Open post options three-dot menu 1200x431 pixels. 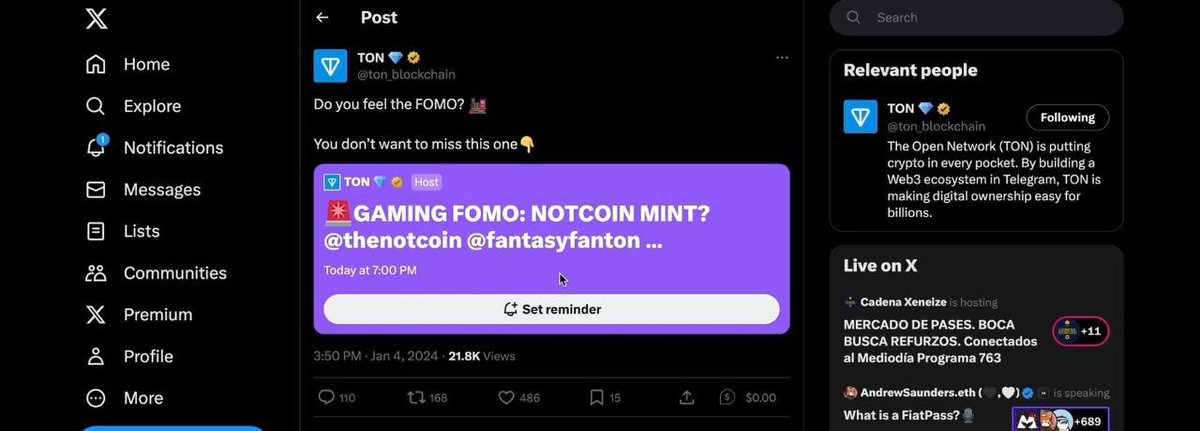tap(782, 58)
